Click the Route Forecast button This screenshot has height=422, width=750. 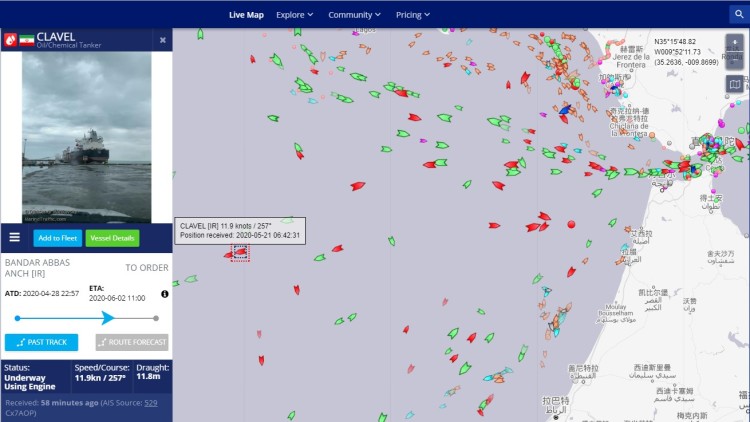(132, 342)
